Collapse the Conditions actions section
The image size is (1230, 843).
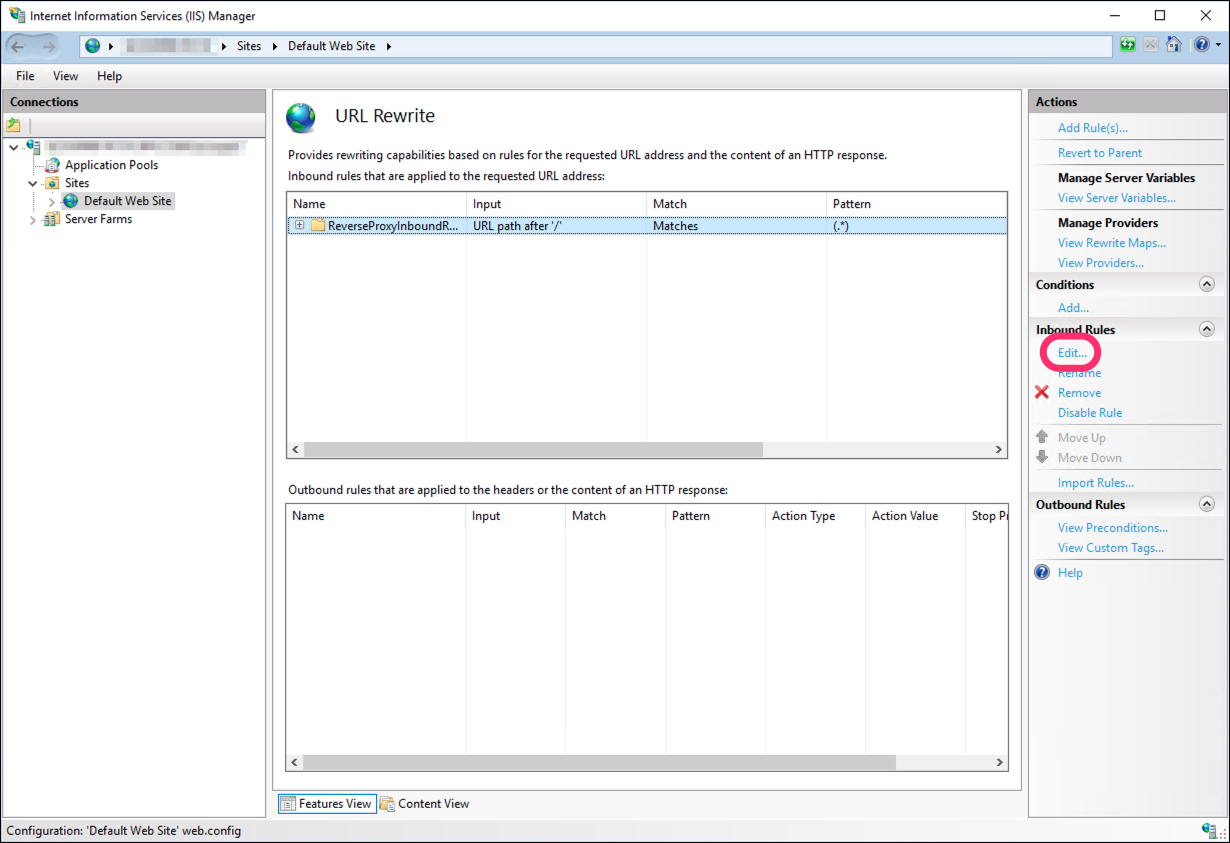click(1206, 285)
